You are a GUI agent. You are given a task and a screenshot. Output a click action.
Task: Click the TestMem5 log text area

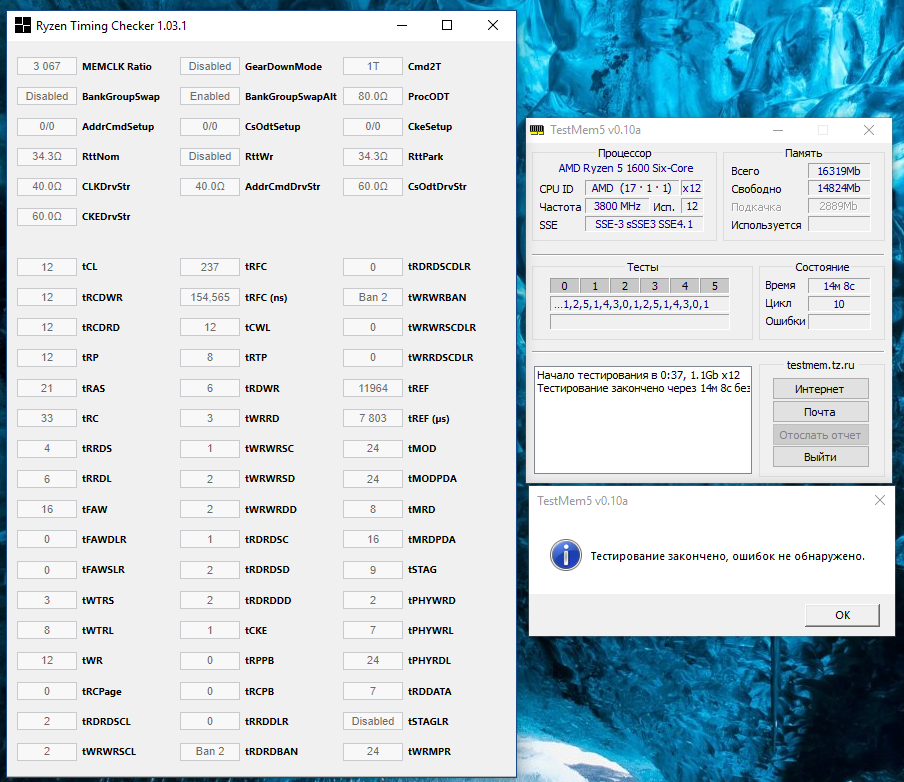pos(643,419)
